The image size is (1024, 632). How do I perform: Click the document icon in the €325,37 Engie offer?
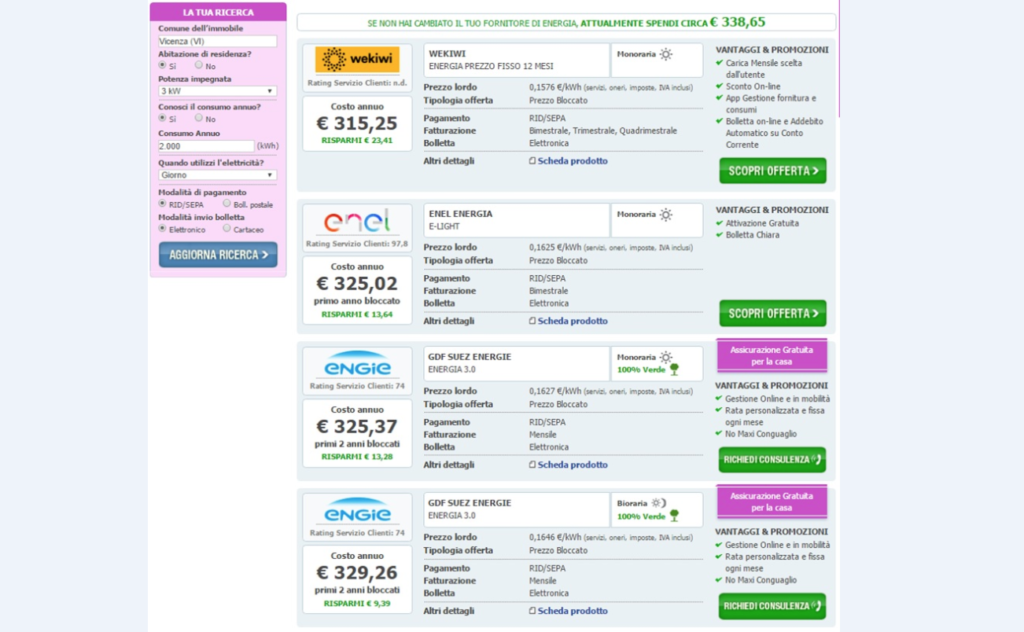tap(532, 464)
